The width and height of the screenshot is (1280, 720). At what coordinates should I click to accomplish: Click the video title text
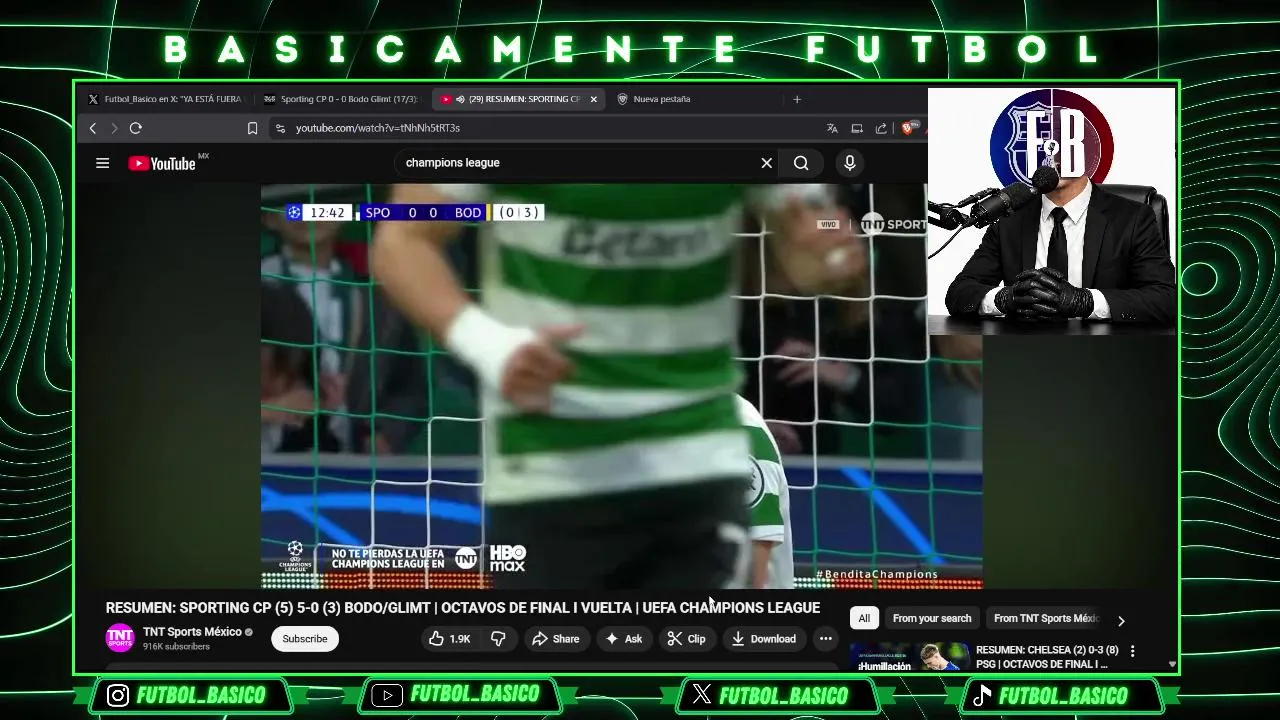pyautogui.click(x=463, y=608)
